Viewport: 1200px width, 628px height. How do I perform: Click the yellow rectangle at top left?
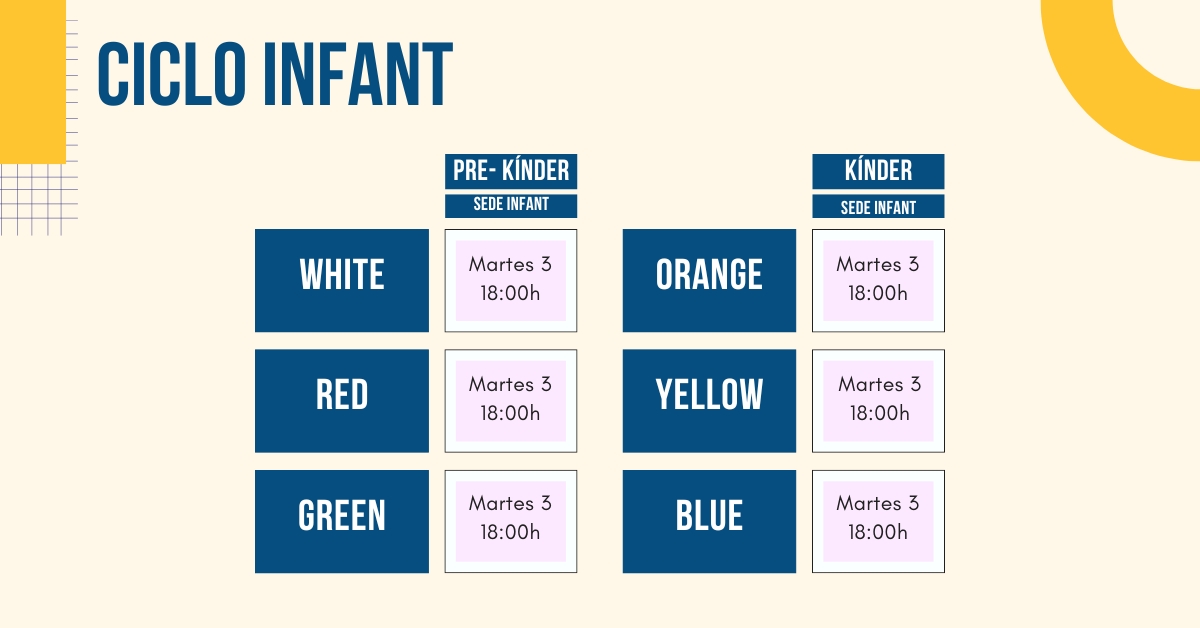coord(32,80)
